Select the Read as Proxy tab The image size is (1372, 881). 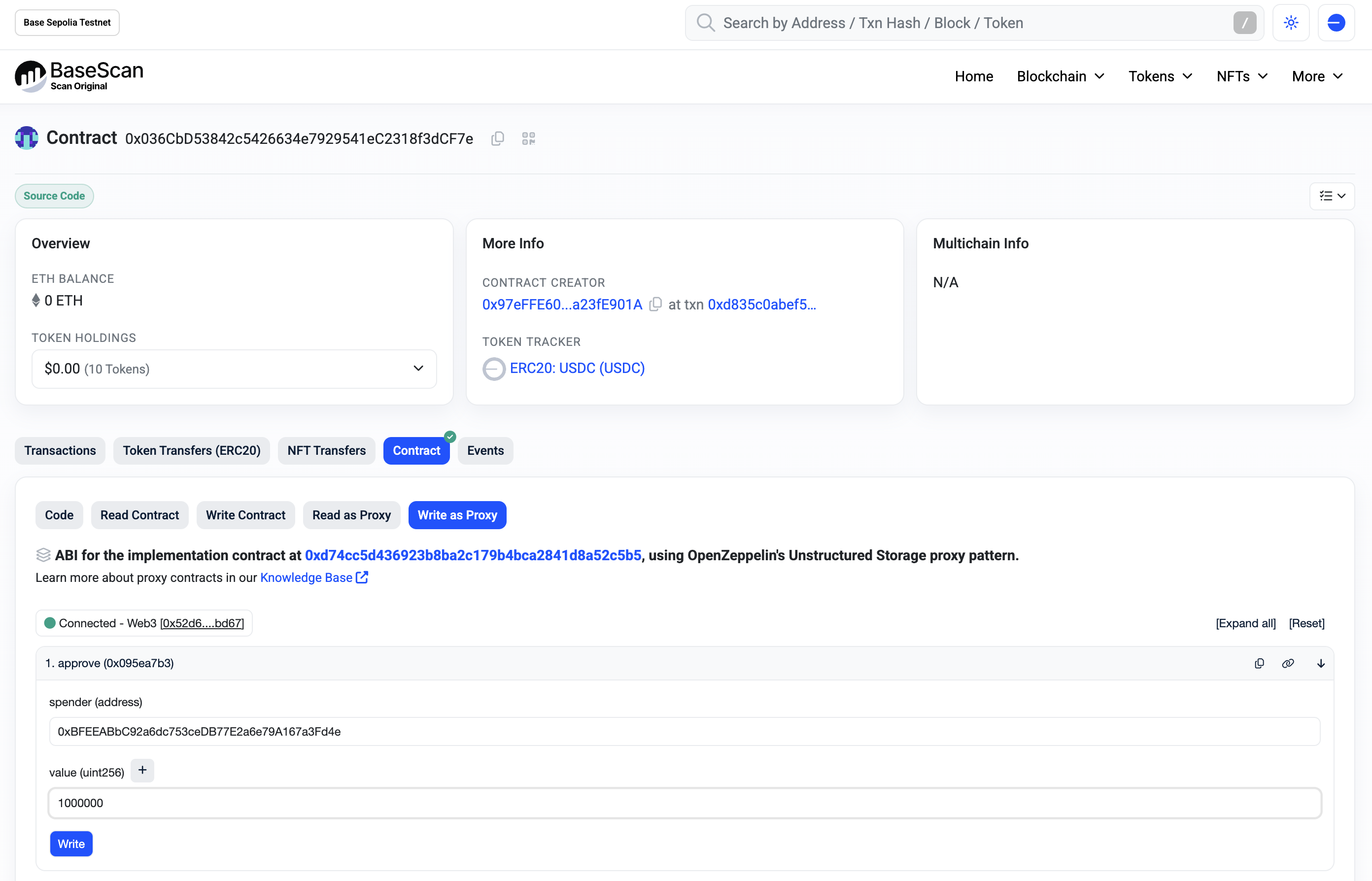[351, 515]
